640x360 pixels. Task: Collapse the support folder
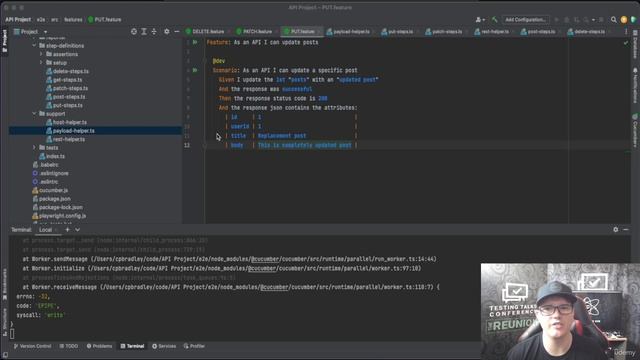pyautogui.click(x=34, y=113)
